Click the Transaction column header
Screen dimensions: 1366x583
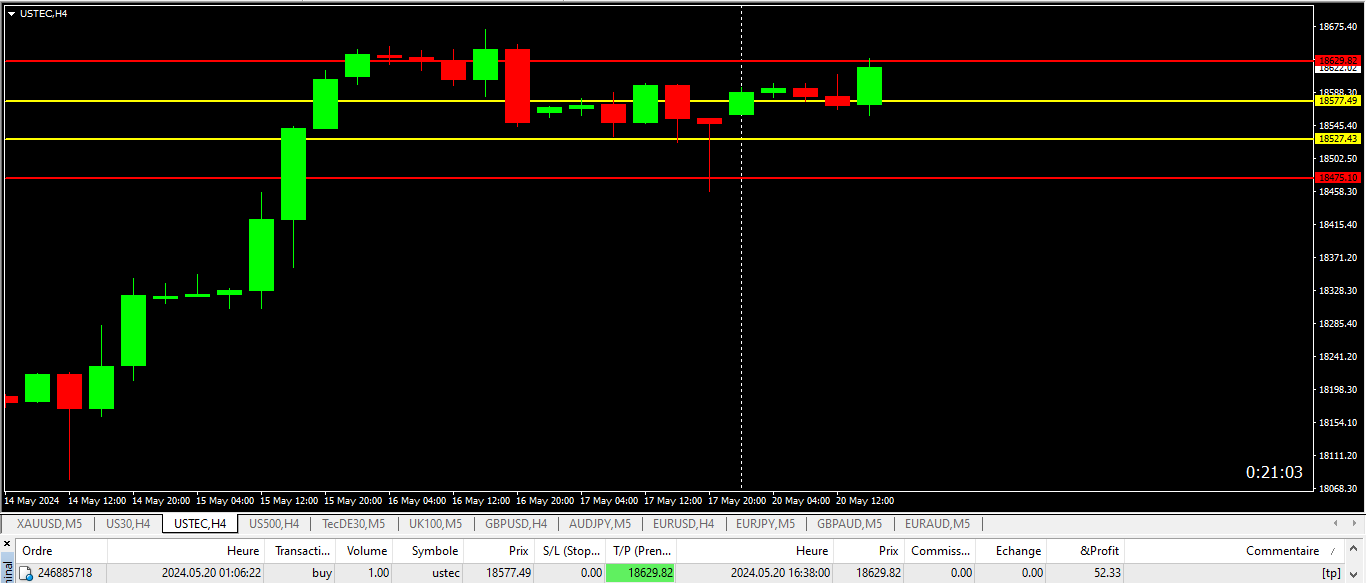pyautogui.click(x=302, y=551)
